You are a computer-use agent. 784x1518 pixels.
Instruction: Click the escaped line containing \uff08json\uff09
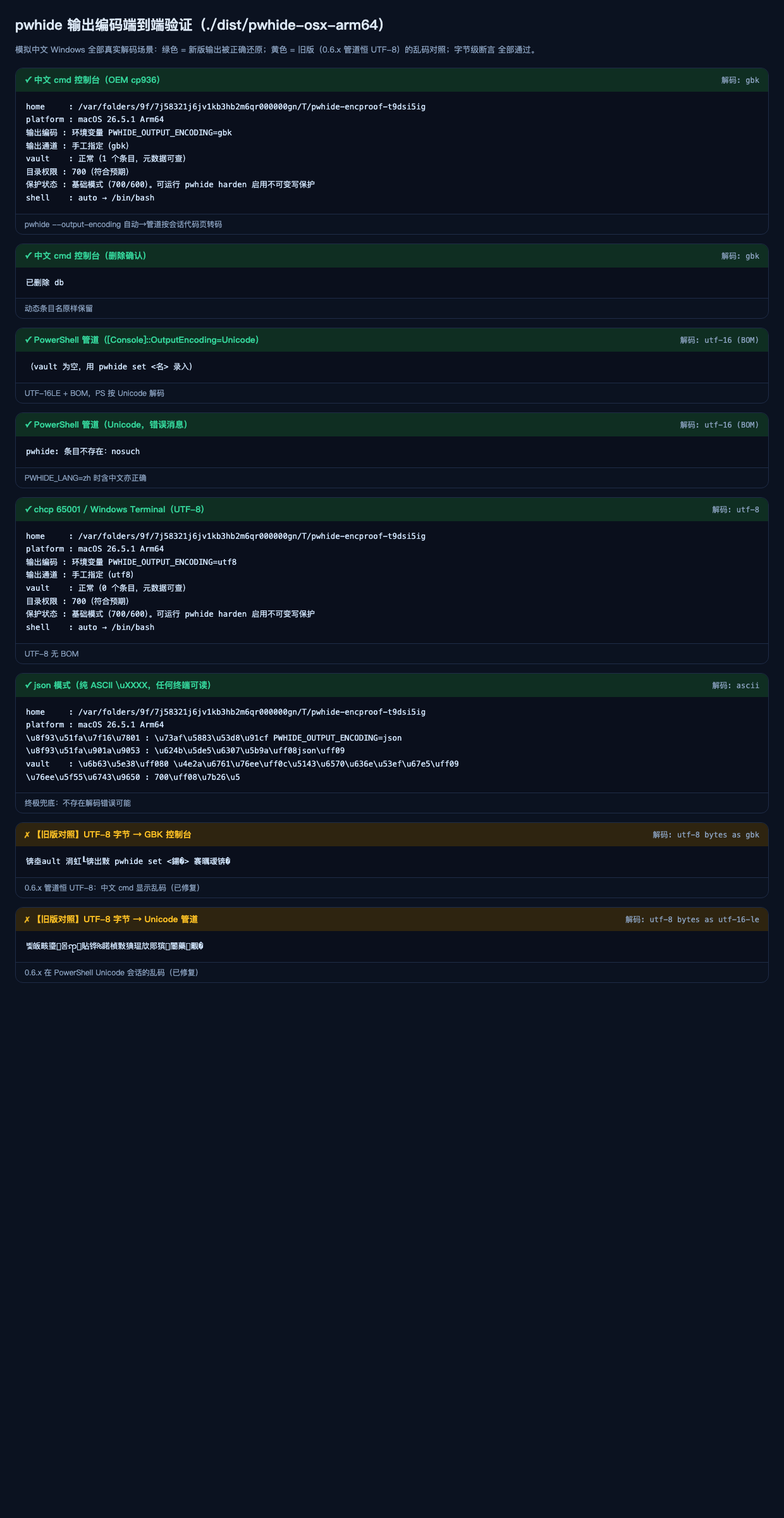point(185,750)
